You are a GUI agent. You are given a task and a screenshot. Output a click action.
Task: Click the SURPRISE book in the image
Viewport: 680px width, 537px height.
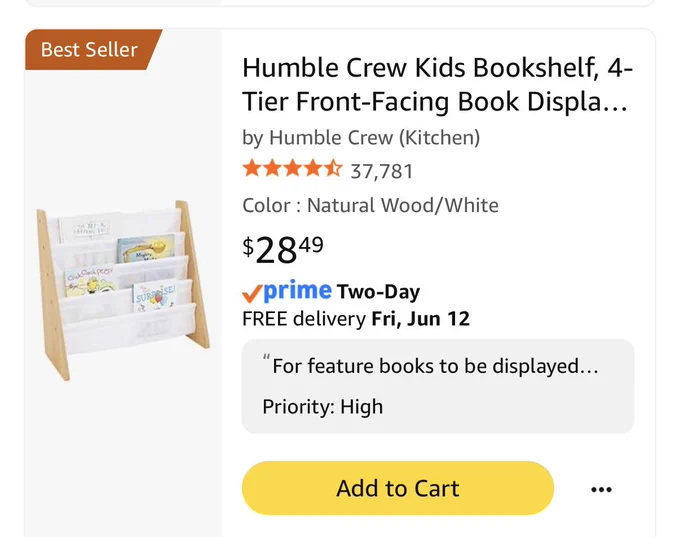pyautogui.click(x=154, y=298)
